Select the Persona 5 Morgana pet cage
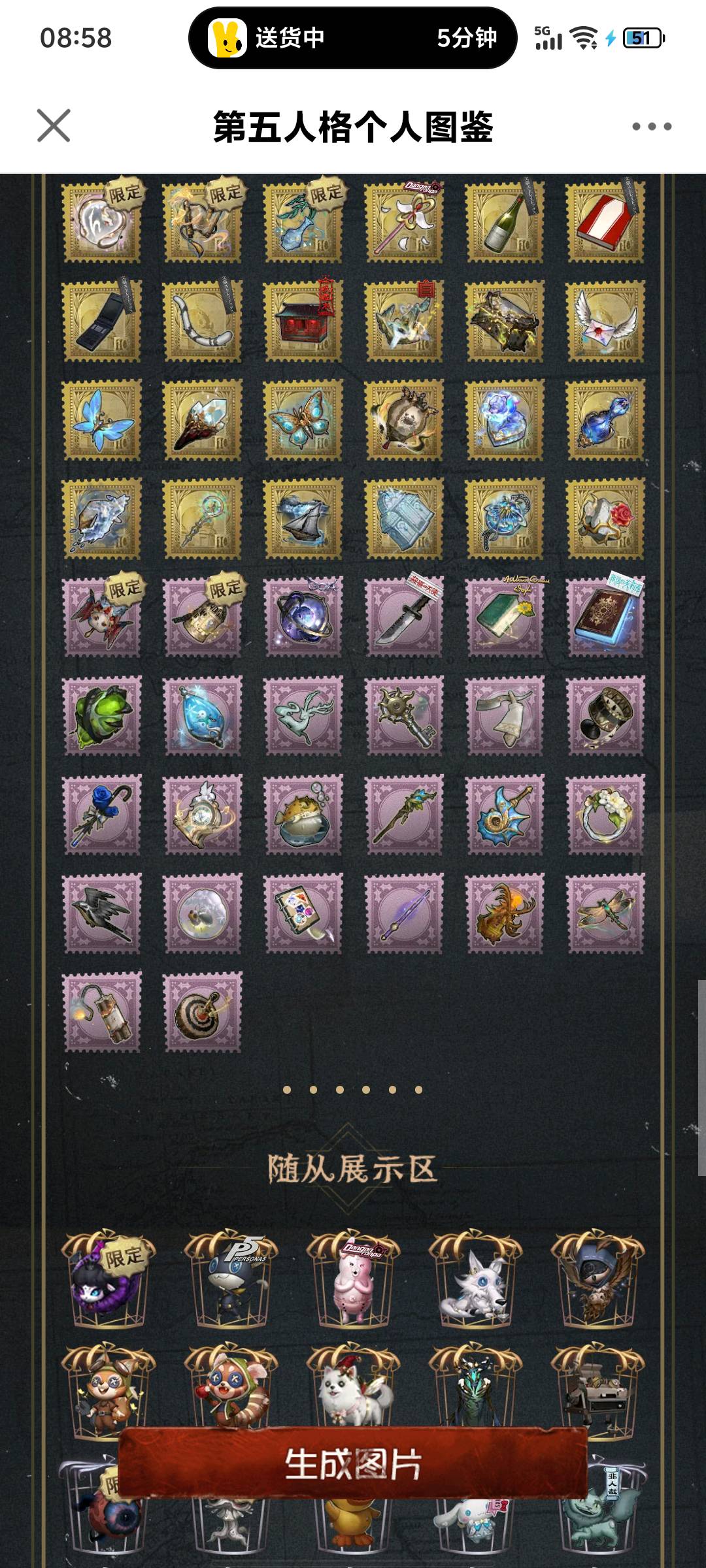The height and width of the screenshot is (1568, 706). pos(231,1281)
